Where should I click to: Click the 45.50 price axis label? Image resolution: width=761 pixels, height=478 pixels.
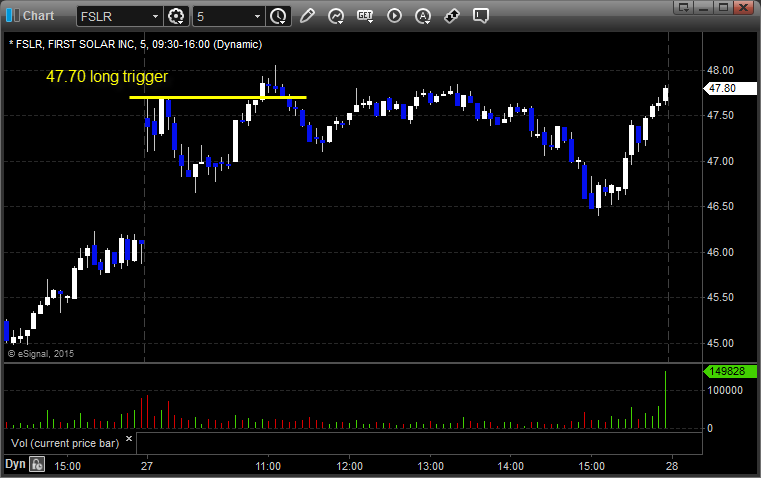(x=720, y=297)
